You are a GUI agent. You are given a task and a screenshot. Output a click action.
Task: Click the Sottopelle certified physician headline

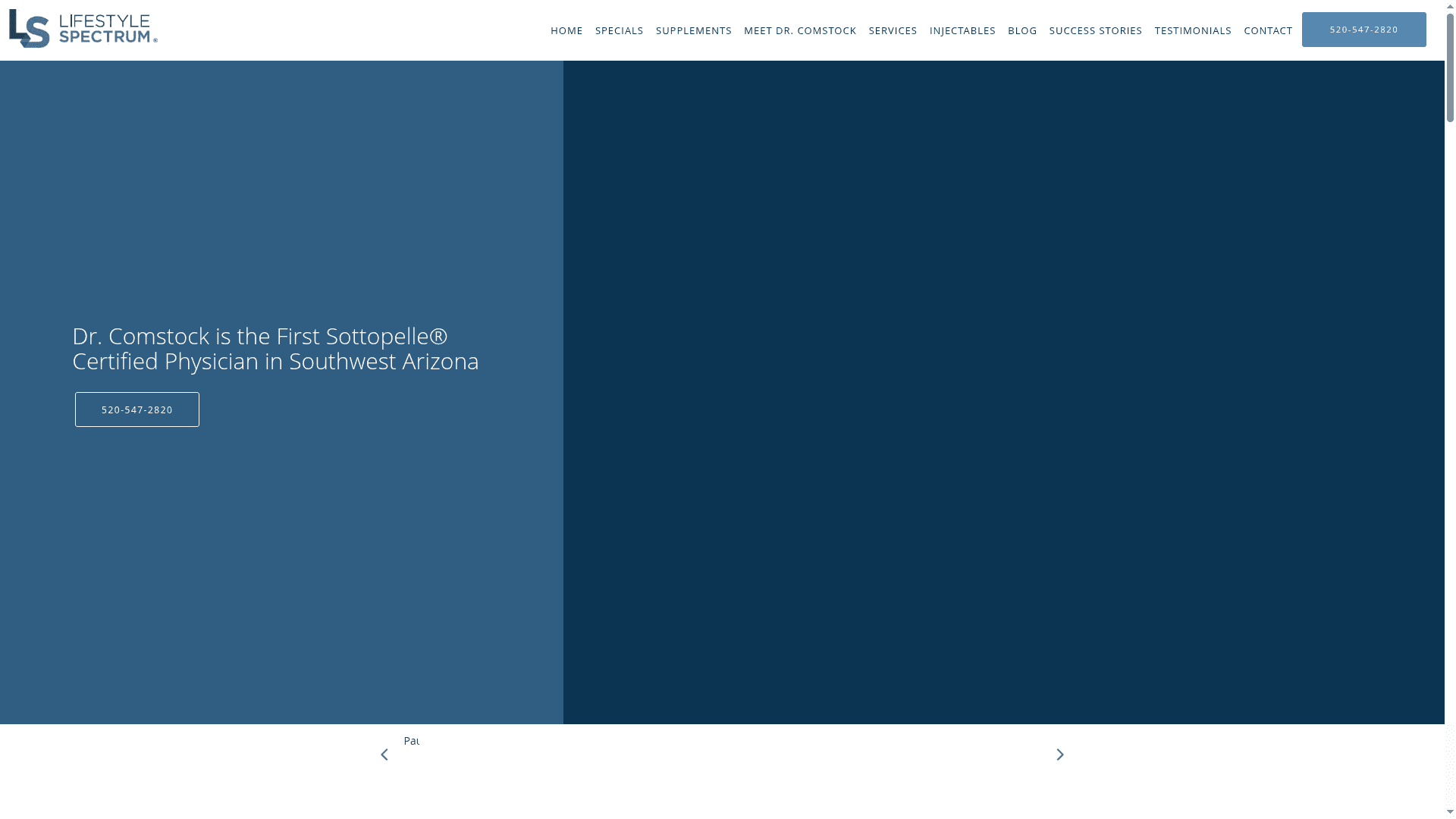(275, 348)
